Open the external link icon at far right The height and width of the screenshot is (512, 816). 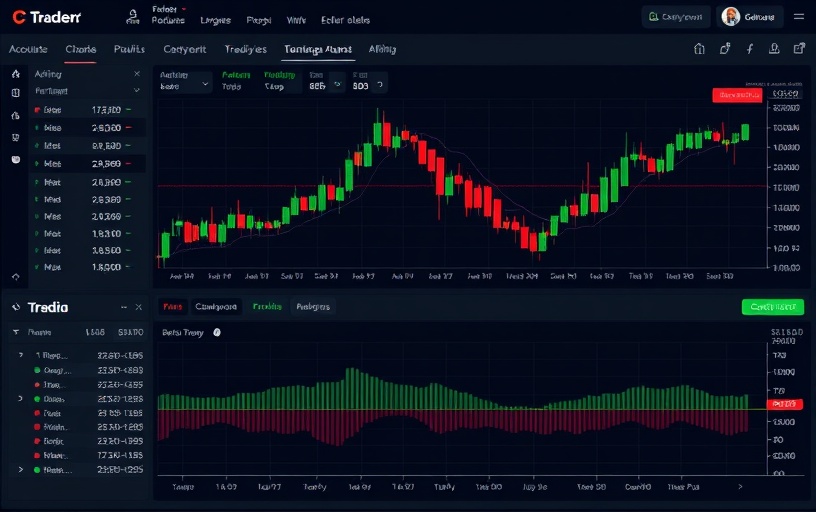pyautogui.click(x=798, y=48)
